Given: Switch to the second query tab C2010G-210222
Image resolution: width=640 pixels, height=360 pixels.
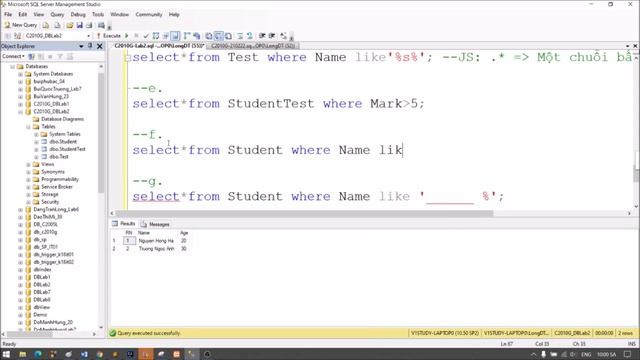Looking at the screenshot, I should [x=253, y=46].
